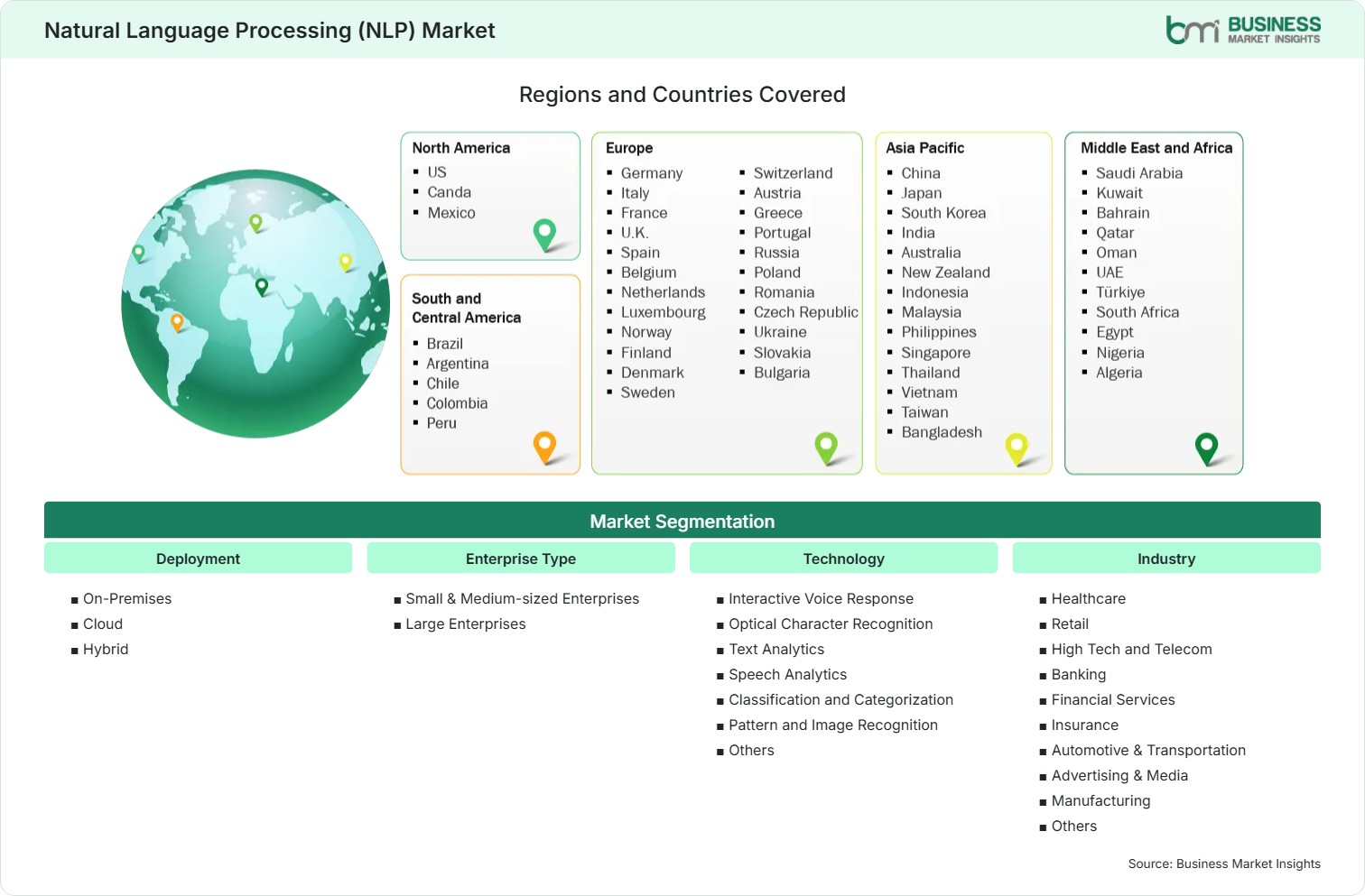
Task: Select South Korea in Asia Pacific list
Action: pos(943,213)
